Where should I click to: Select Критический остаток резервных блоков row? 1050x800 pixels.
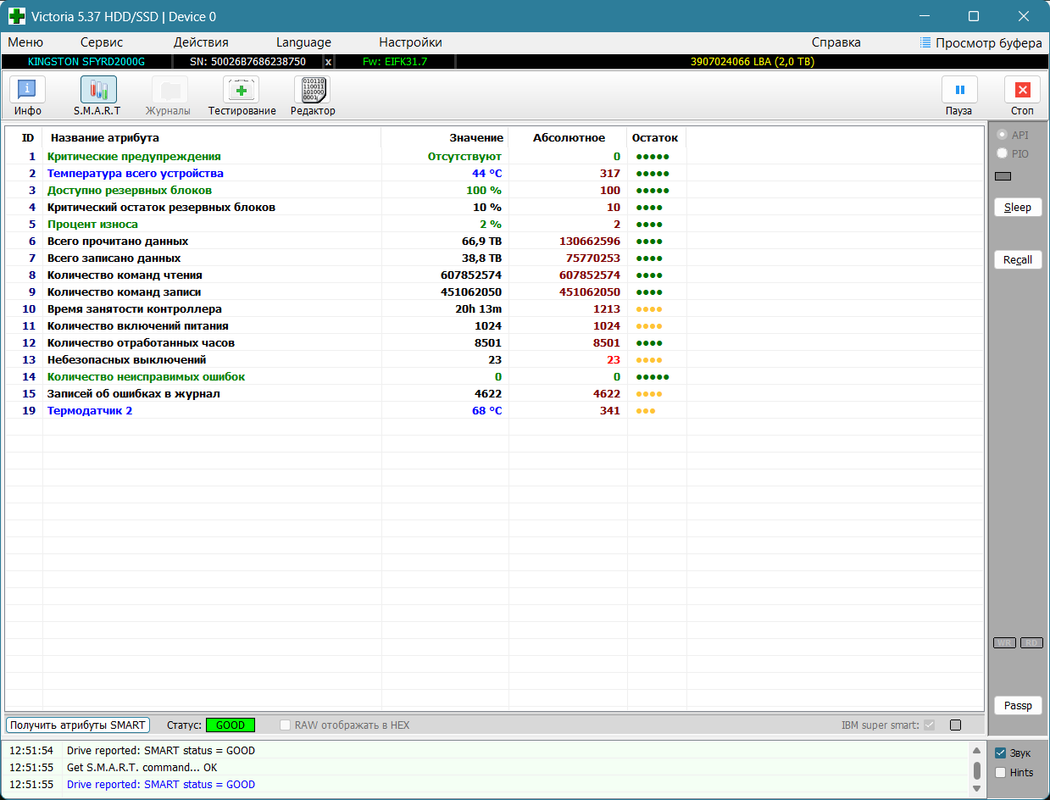(495, 208)
